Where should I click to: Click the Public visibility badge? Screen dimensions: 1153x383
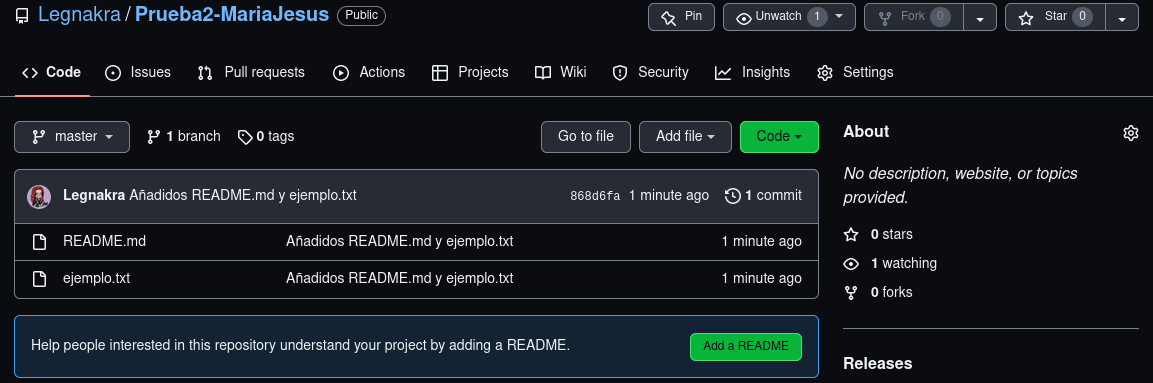361,15
